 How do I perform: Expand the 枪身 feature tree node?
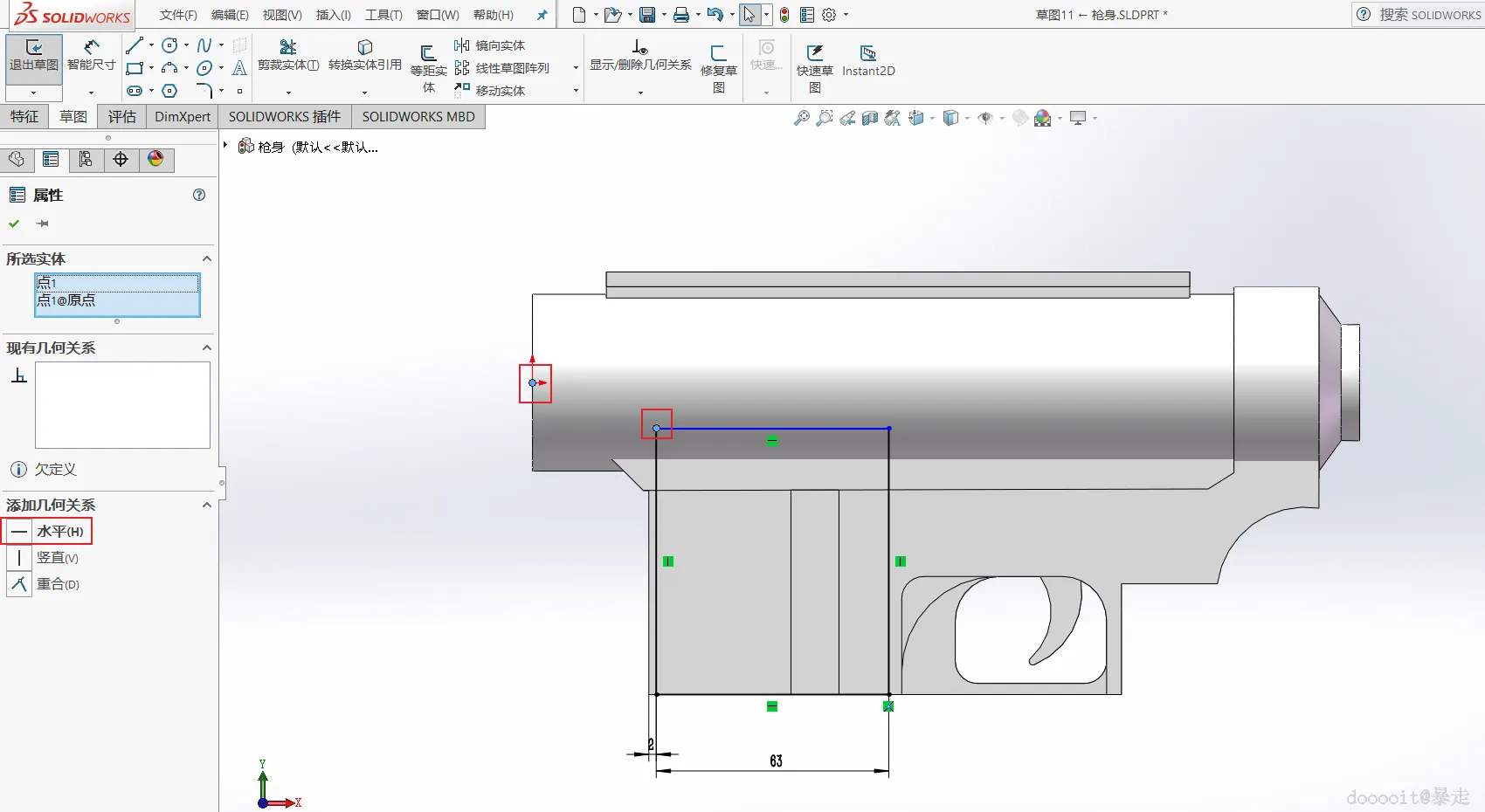pos(225,146)
